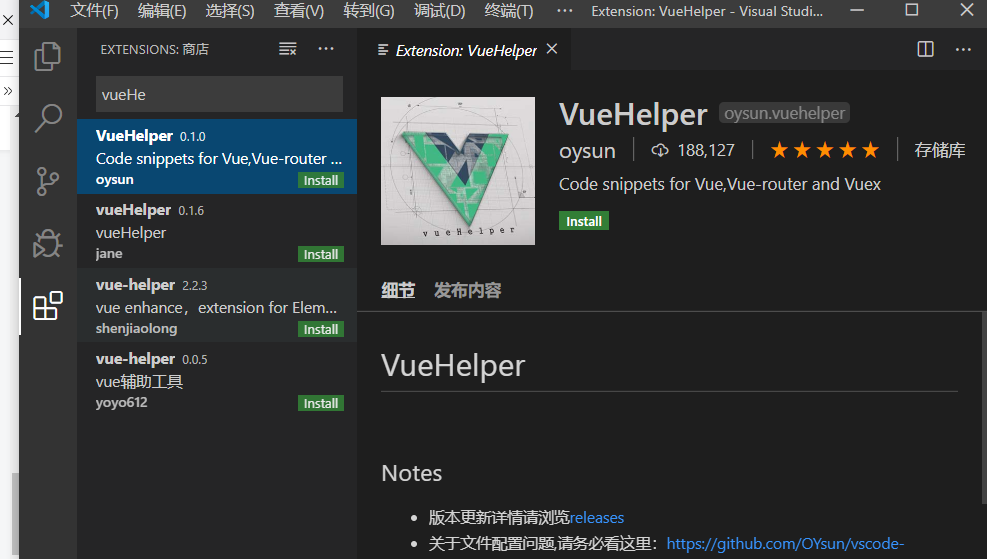
Task: Select vue-helper 2.2.3 extension in list
Action: pyautogui.click(x=217, y=305)
